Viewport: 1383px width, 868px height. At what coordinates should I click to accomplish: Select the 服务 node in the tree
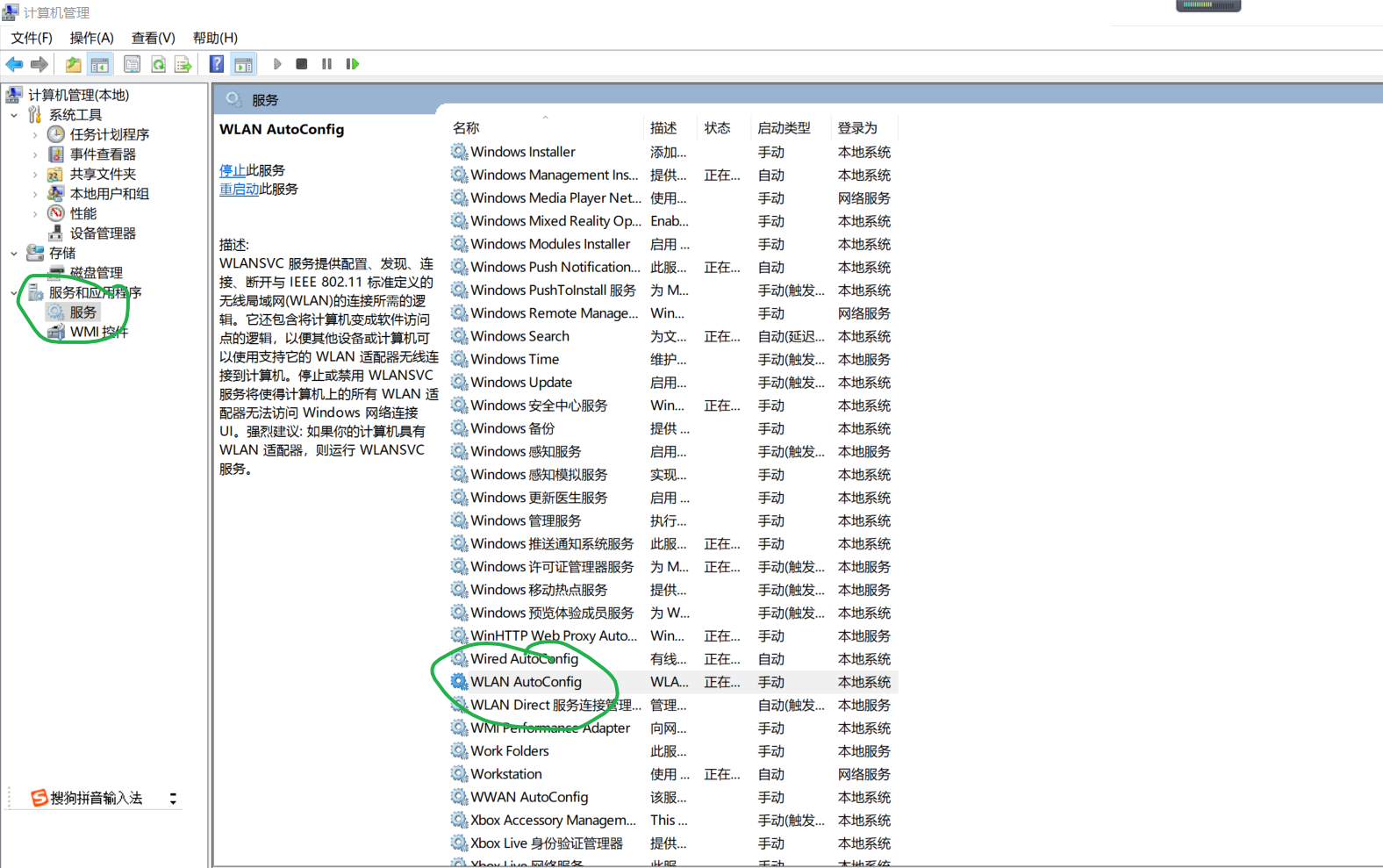[83, 312]
